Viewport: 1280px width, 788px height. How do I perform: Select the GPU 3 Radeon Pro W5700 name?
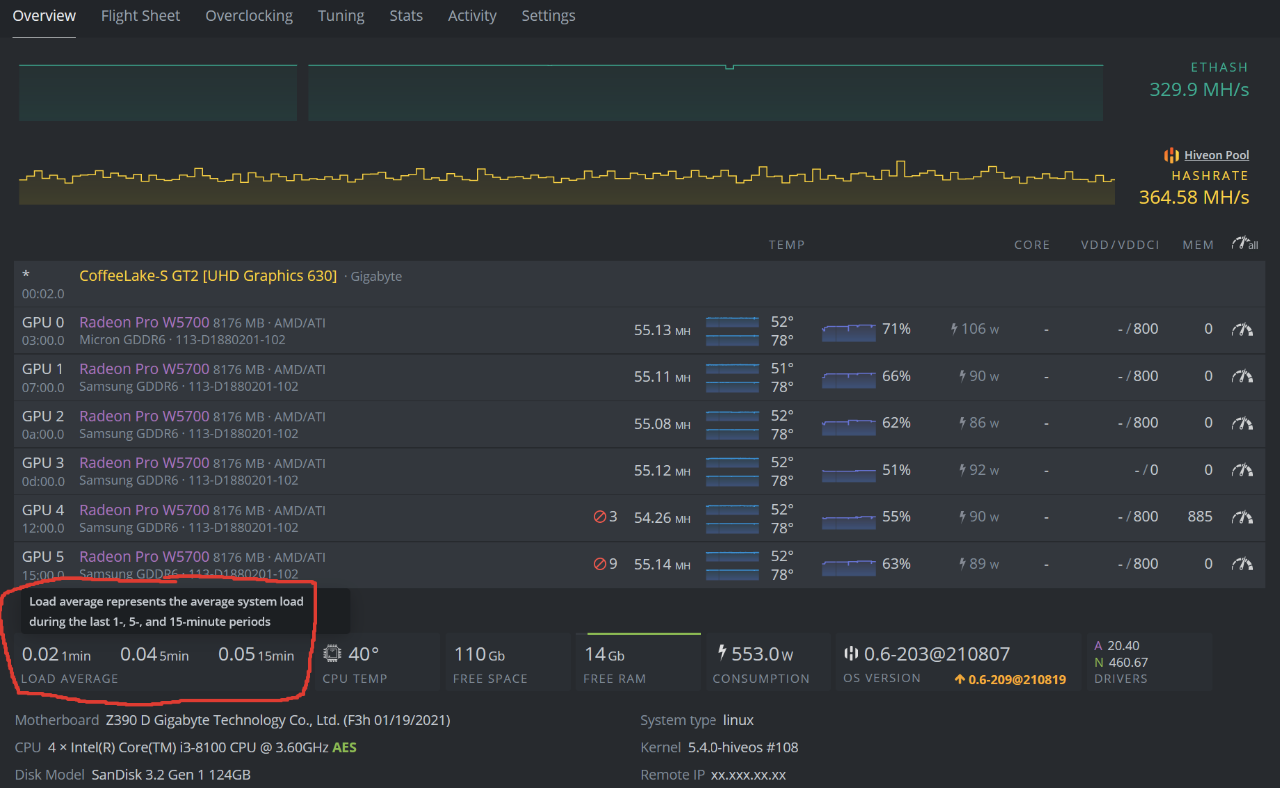click(x=144, y=463)
